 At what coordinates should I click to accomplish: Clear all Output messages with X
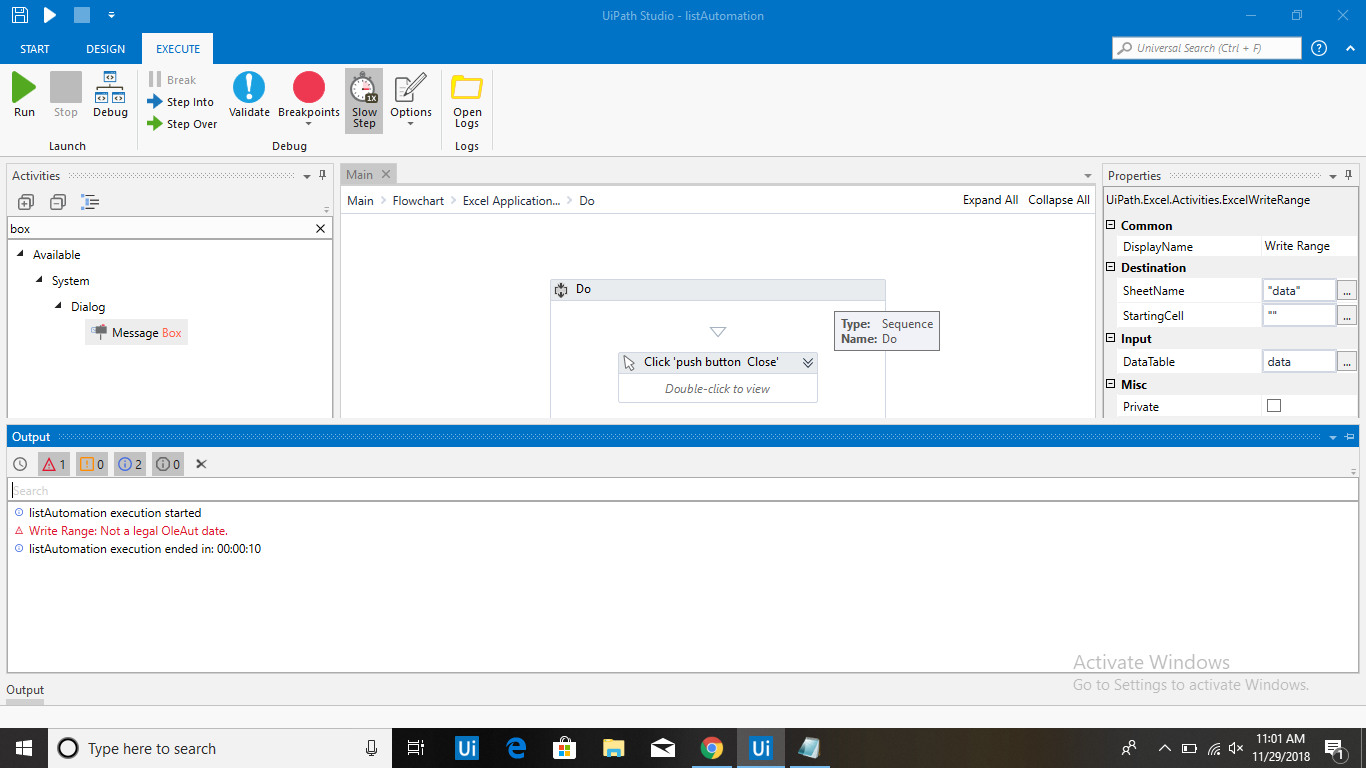click(x=201, y=464)
